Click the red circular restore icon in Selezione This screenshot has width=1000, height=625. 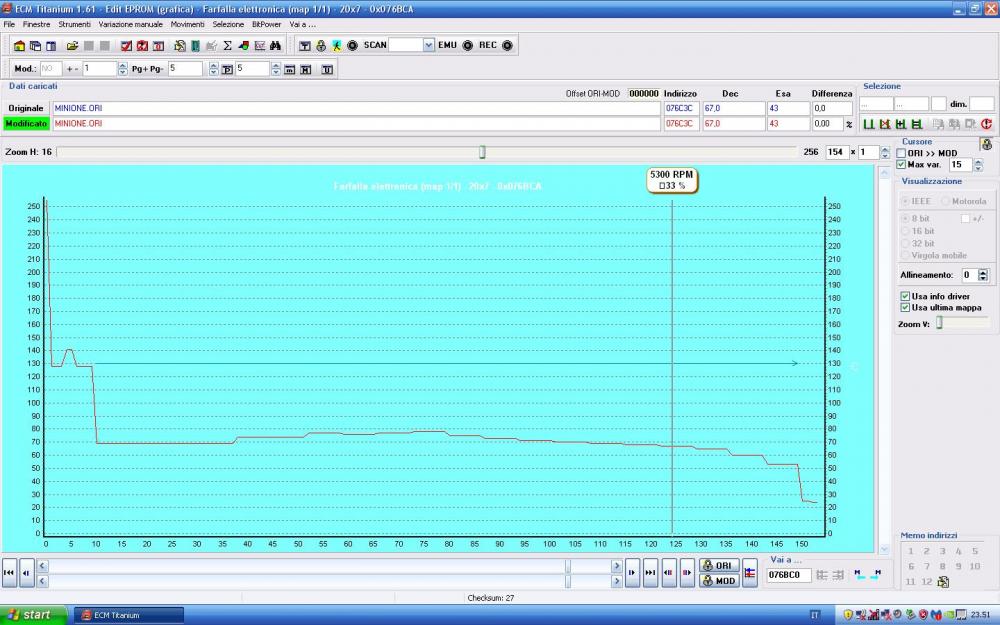coord(986,124)
